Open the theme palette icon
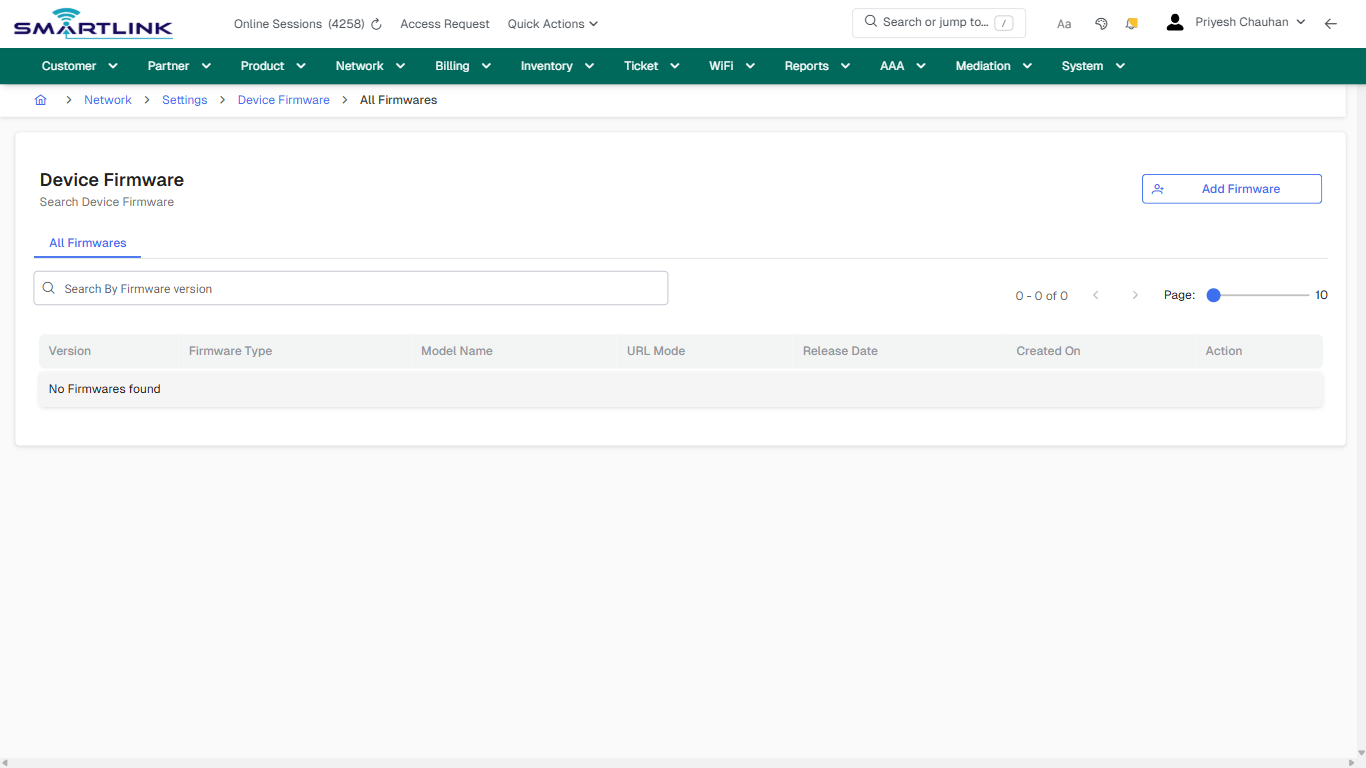Viewport: 1366px width, 768px height. (x=1101, y=23)
